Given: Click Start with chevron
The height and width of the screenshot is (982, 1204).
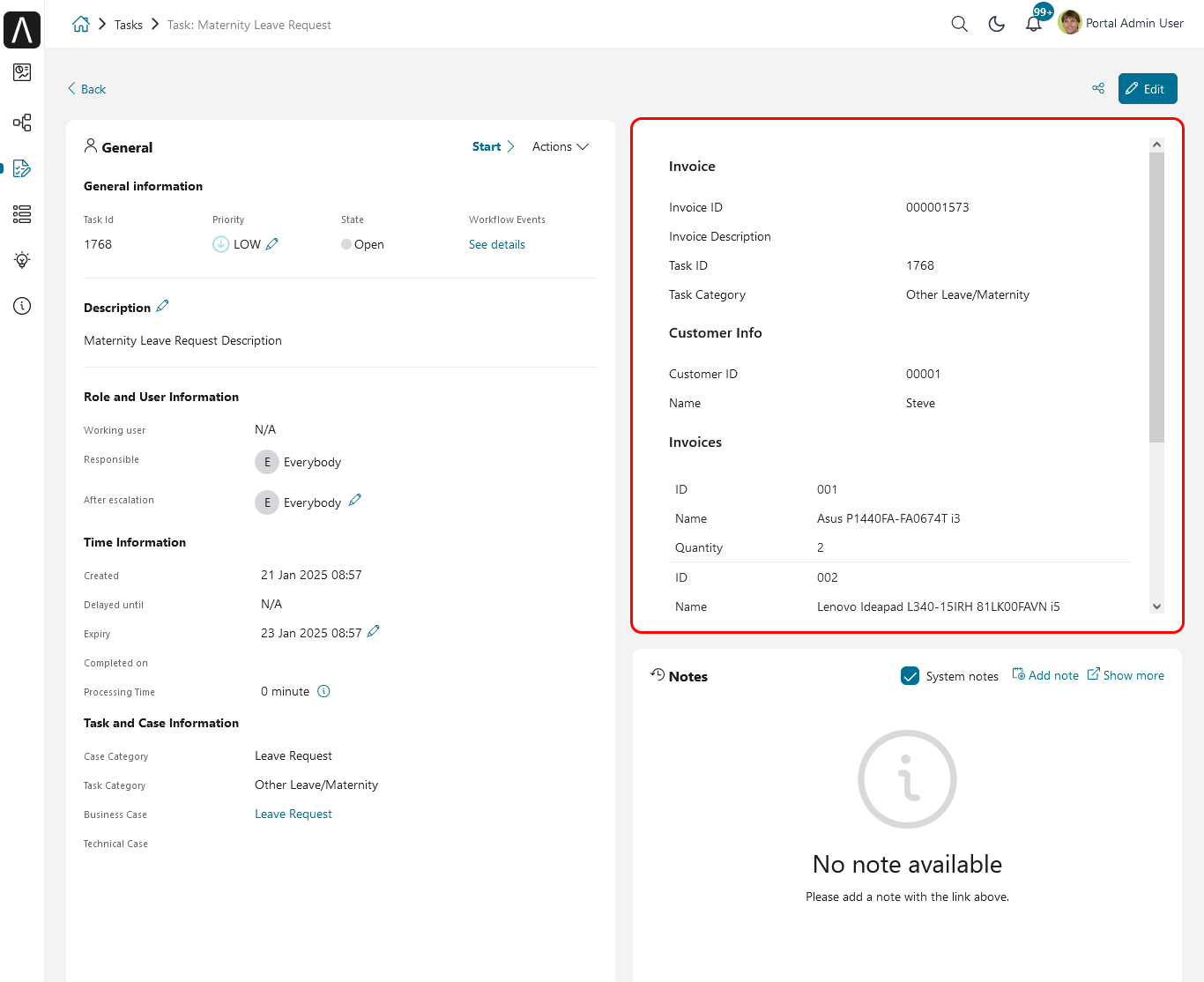Looking at the screenshot, I should (x=494, y=146).
